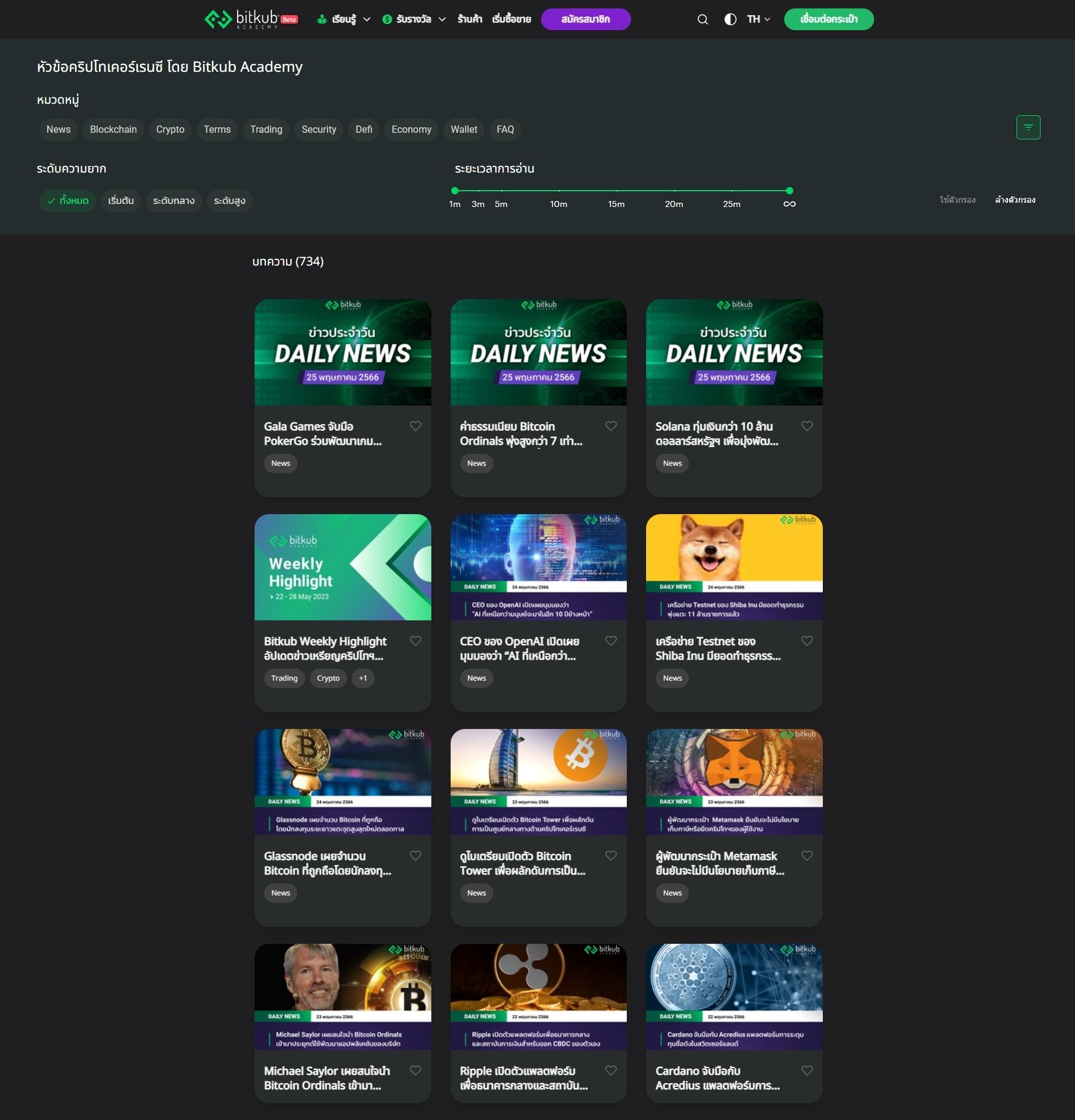Open the Glassnode Bitcoin article title
Image resolution: width=1075 pixels, height=1120 pixels.
point(328,864)
